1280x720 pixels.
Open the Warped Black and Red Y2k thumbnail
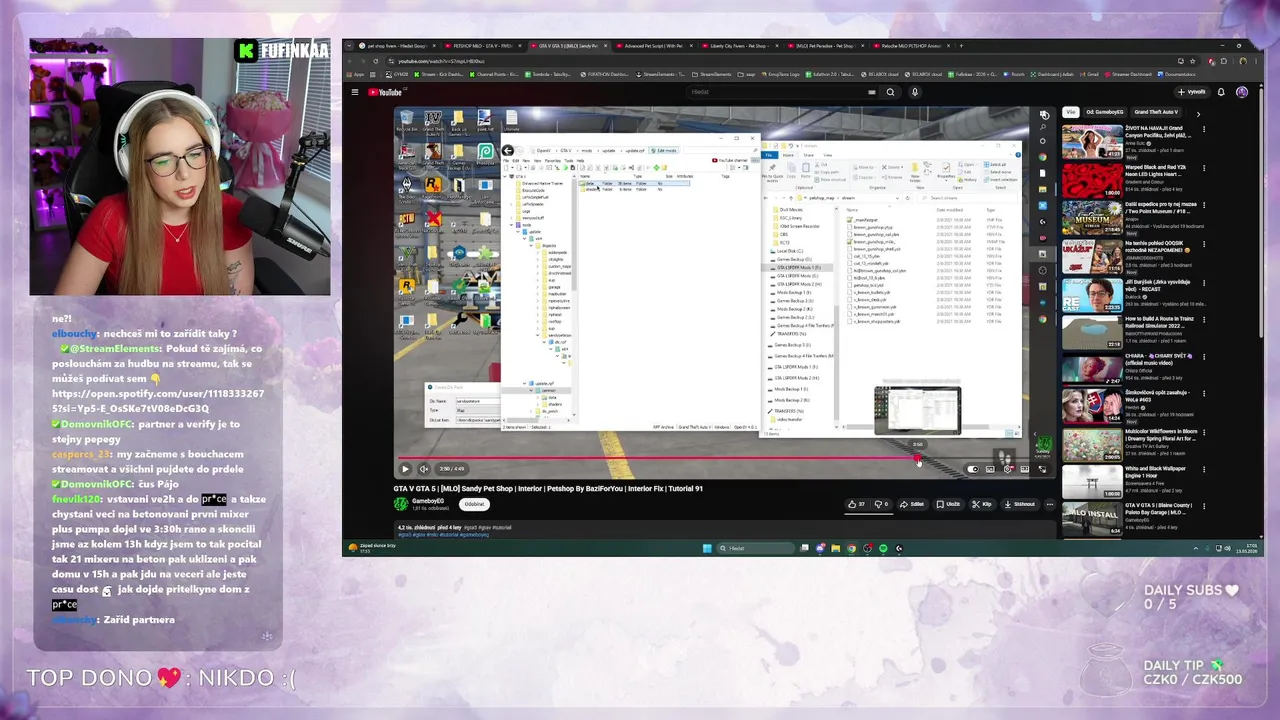[x=1092, y=180]
